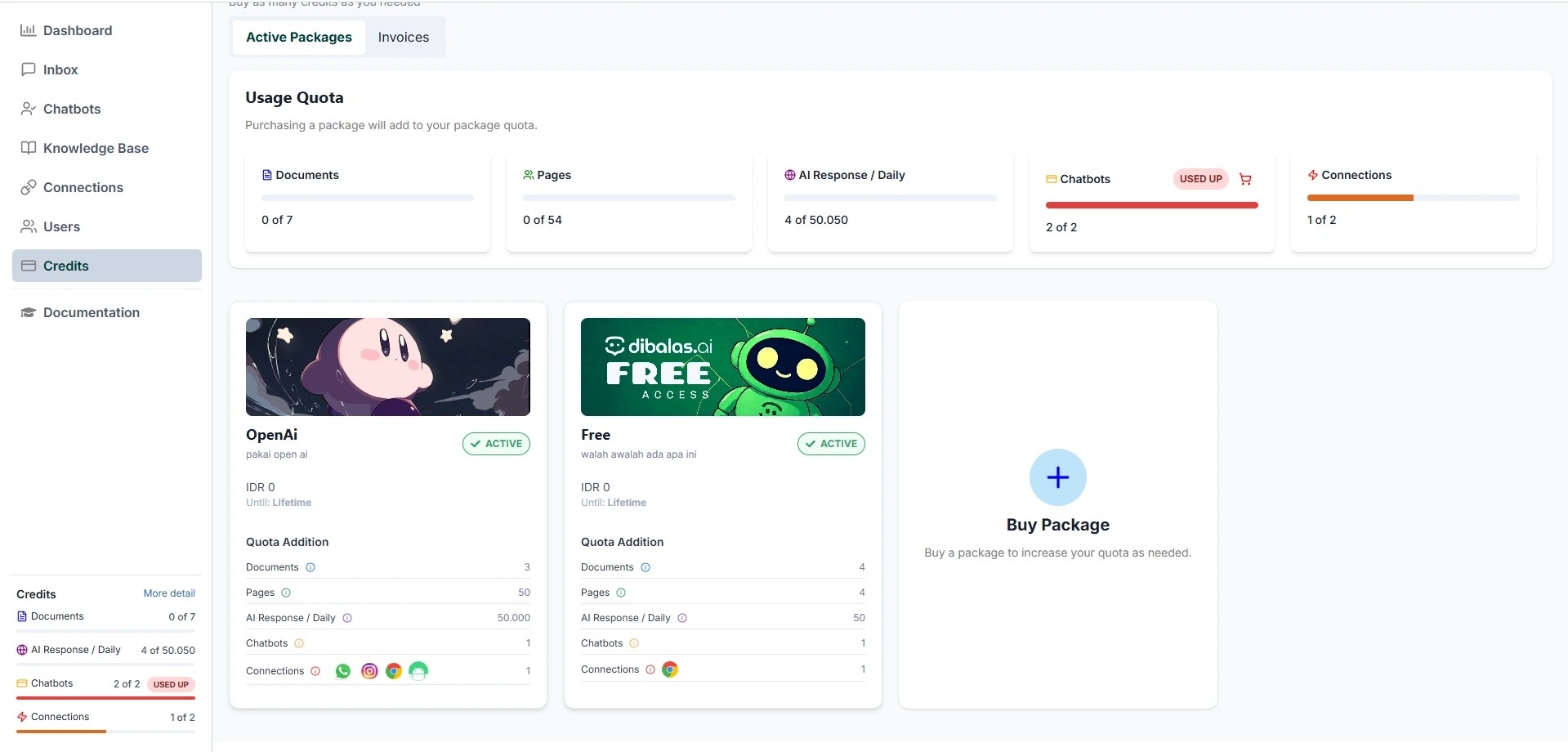Open the Inbox sidebar item
1568x752 pixels.
[60, 70]
